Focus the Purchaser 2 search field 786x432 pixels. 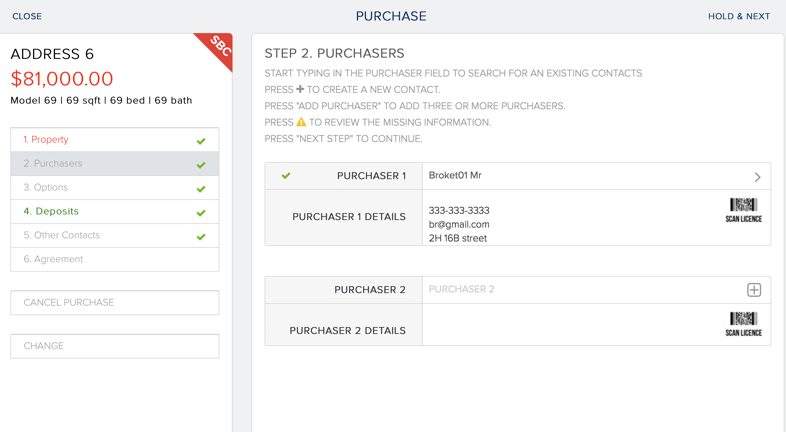(x=580, y=290)
